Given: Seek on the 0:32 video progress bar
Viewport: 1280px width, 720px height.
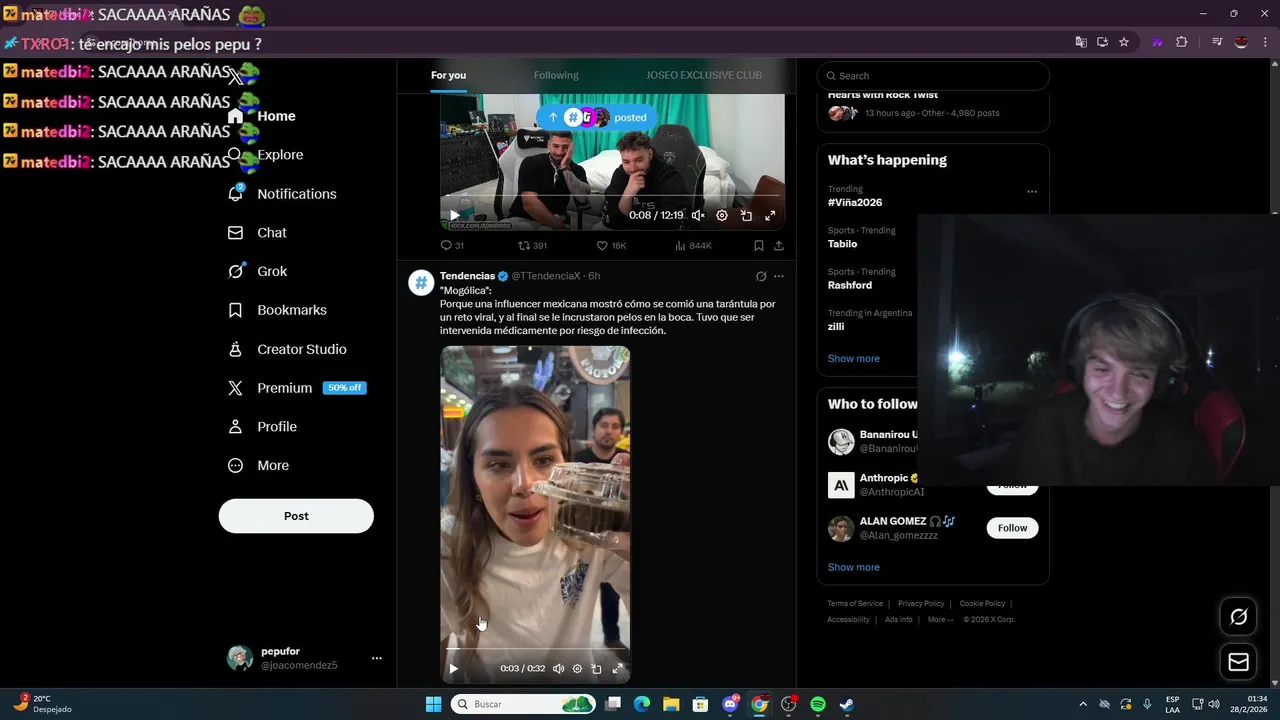Looking at the screenshot, I should tap(535, 650).
